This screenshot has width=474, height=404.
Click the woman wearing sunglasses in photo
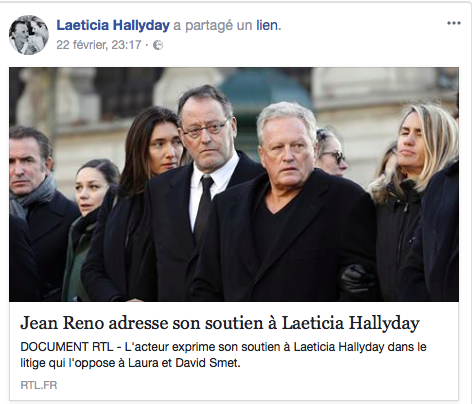coord(330,152)
